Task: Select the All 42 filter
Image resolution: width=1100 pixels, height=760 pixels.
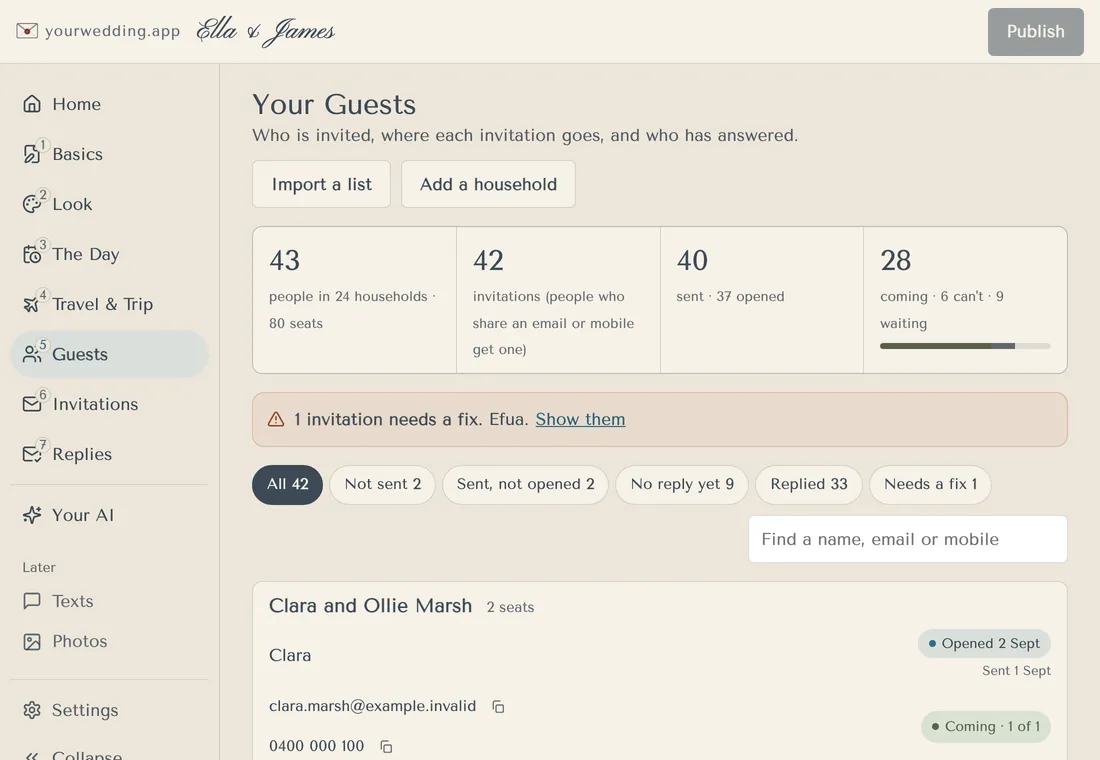Action: pyautogui.click(x=288, y=484)
